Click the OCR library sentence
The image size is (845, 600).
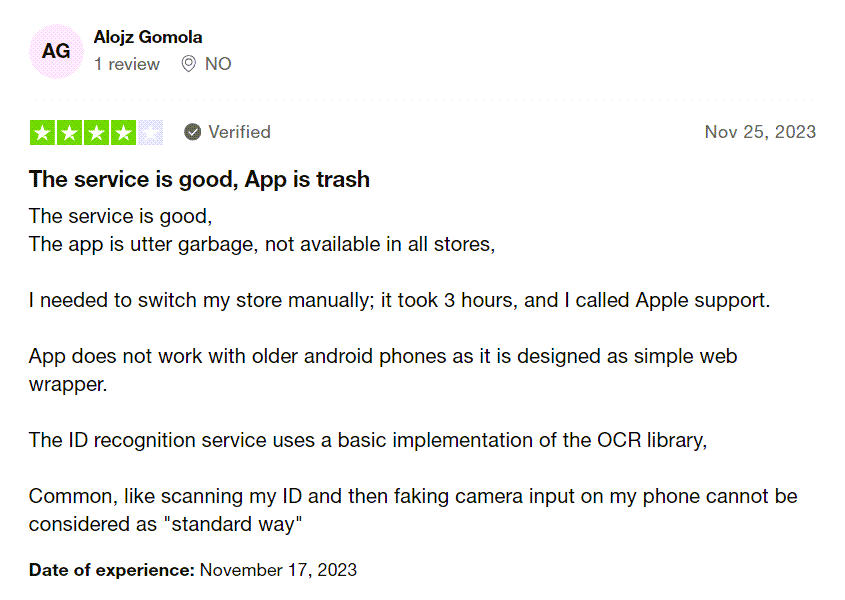click(368, 440)
